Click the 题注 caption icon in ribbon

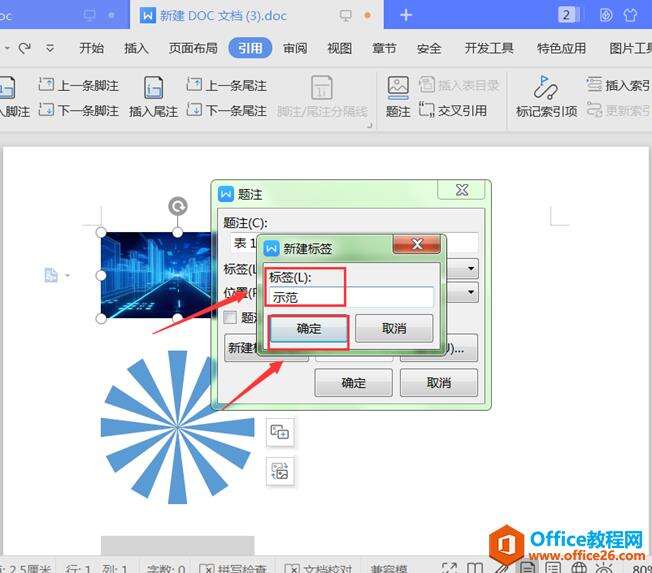pos(398,96)
